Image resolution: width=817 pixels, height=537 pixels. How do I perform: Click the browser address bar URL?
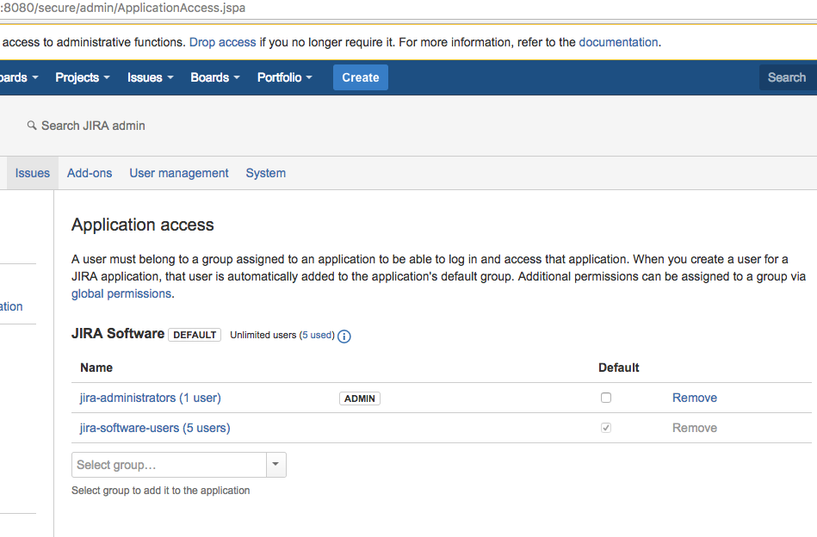point(123,8)
